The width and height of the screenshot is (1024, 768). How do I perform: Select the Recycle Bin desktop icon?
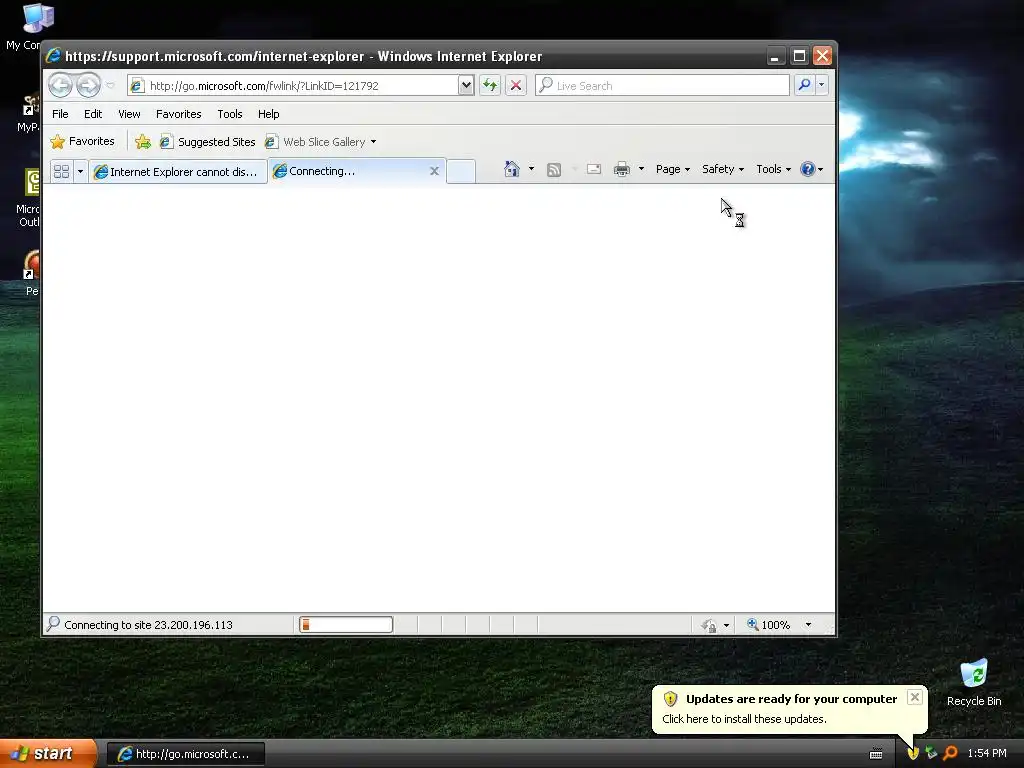[974, 683]
